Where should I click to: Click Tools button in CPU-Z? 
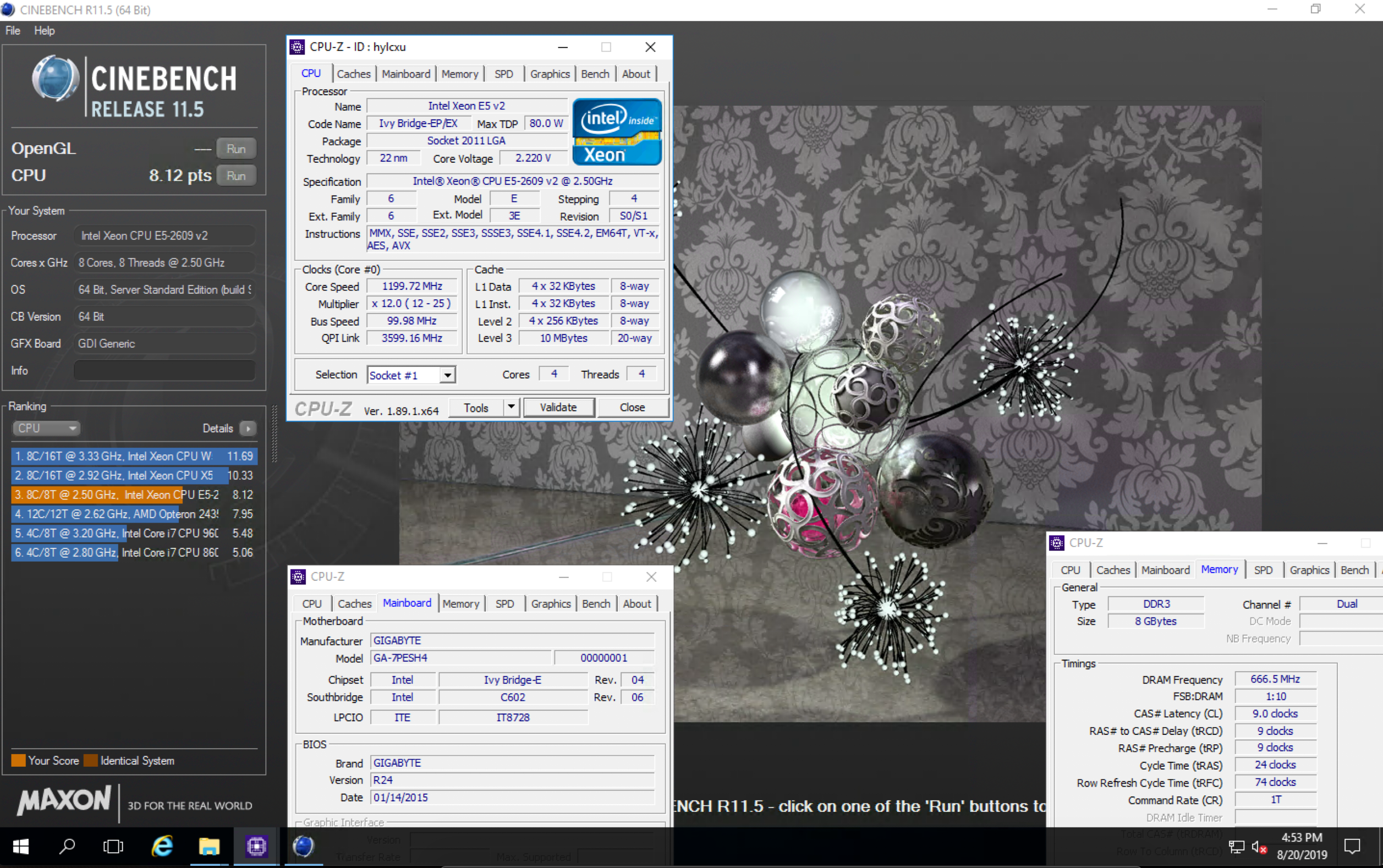476,408
